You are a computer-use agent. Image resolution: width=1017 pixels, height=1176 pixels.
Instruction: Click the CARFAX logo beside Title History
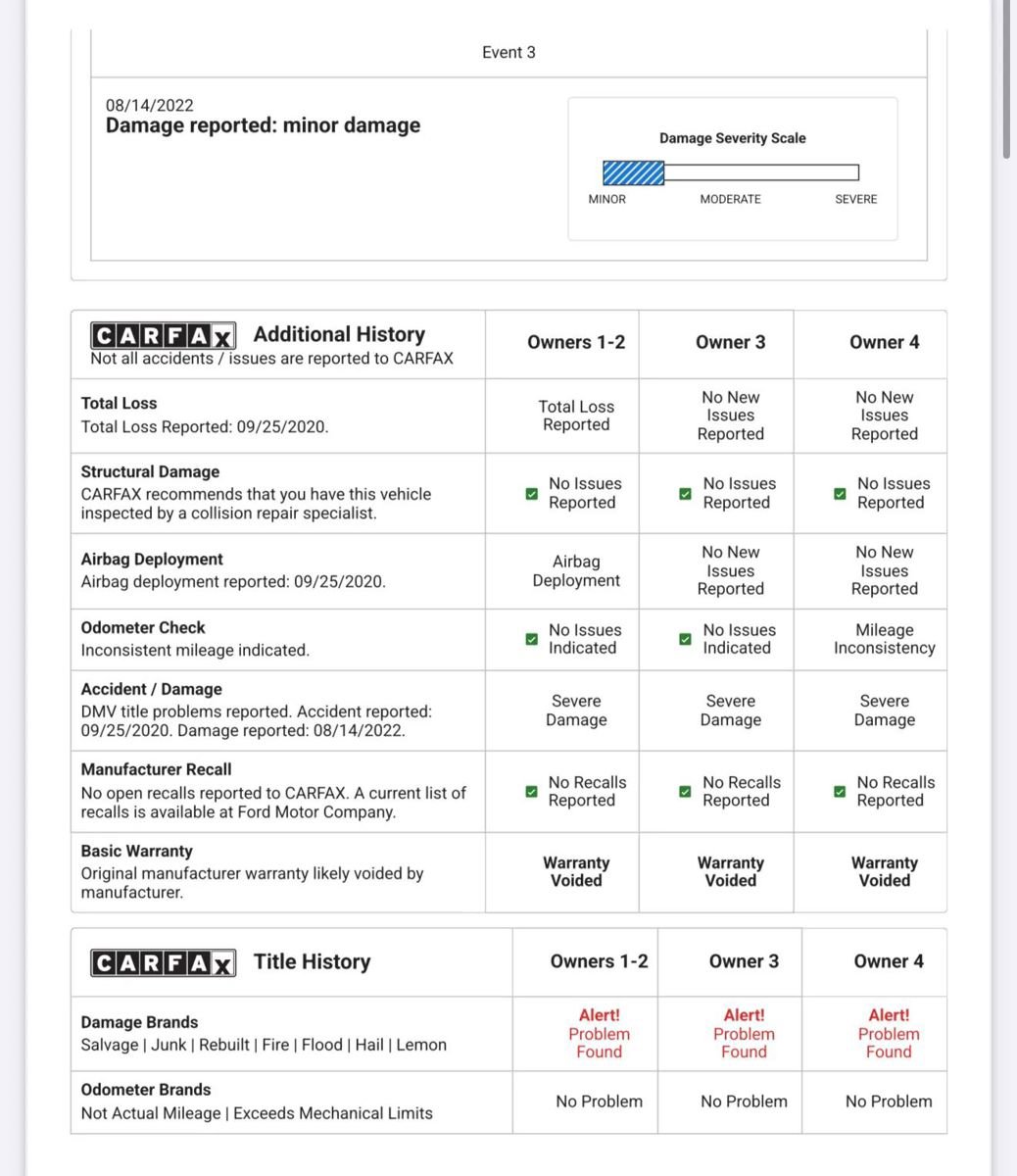164,963
